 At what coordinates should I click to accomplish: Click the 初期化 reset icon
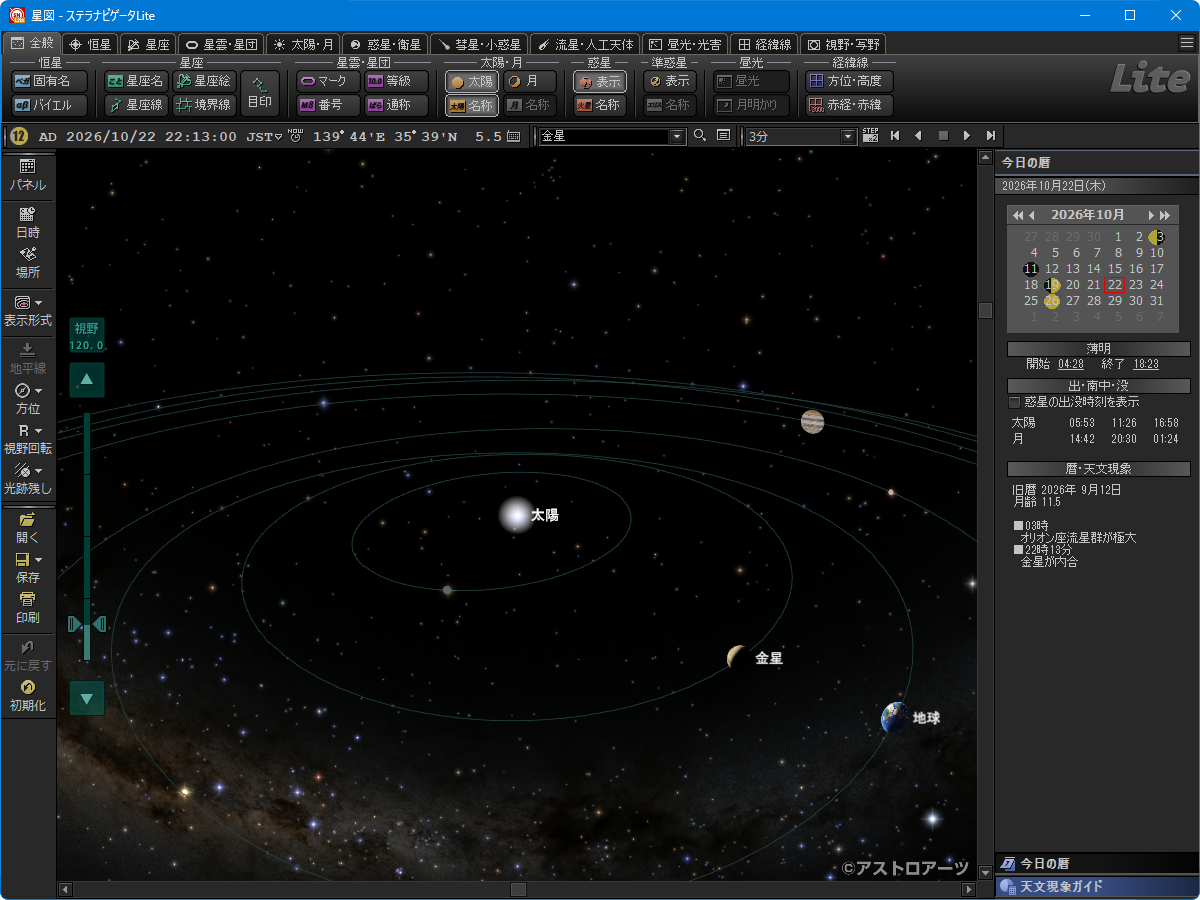[28, 695]
